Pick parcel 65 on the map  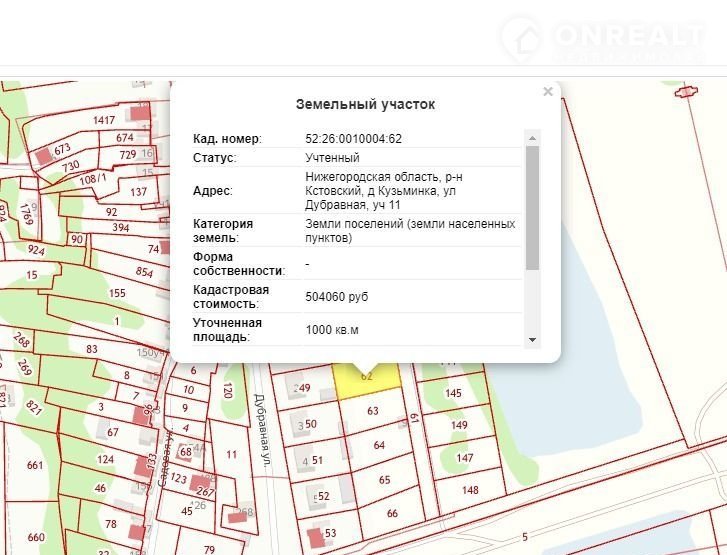[x=385, y=480]
